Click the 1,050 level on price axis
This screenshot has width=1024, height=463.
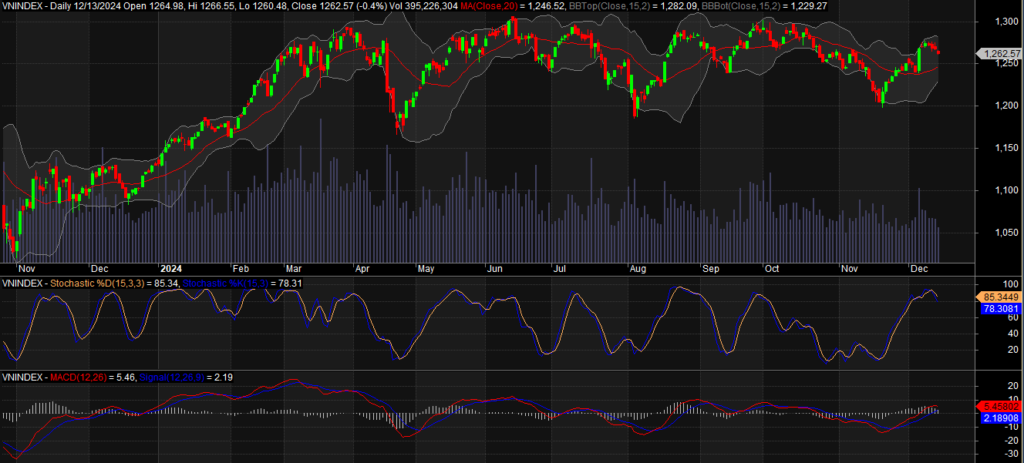point(996,232)
